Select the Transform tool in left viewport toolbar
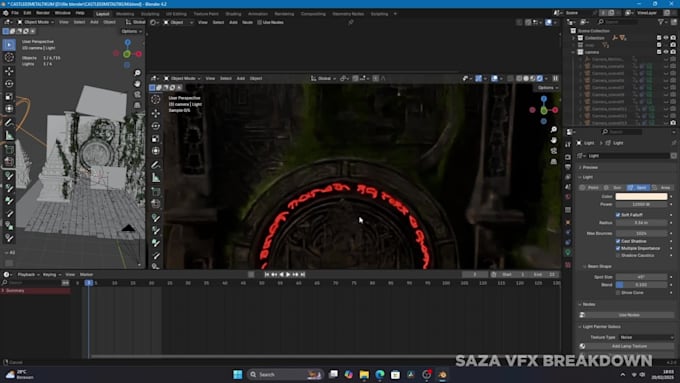Viewport: 680px width, 383px height. [9, 109]
